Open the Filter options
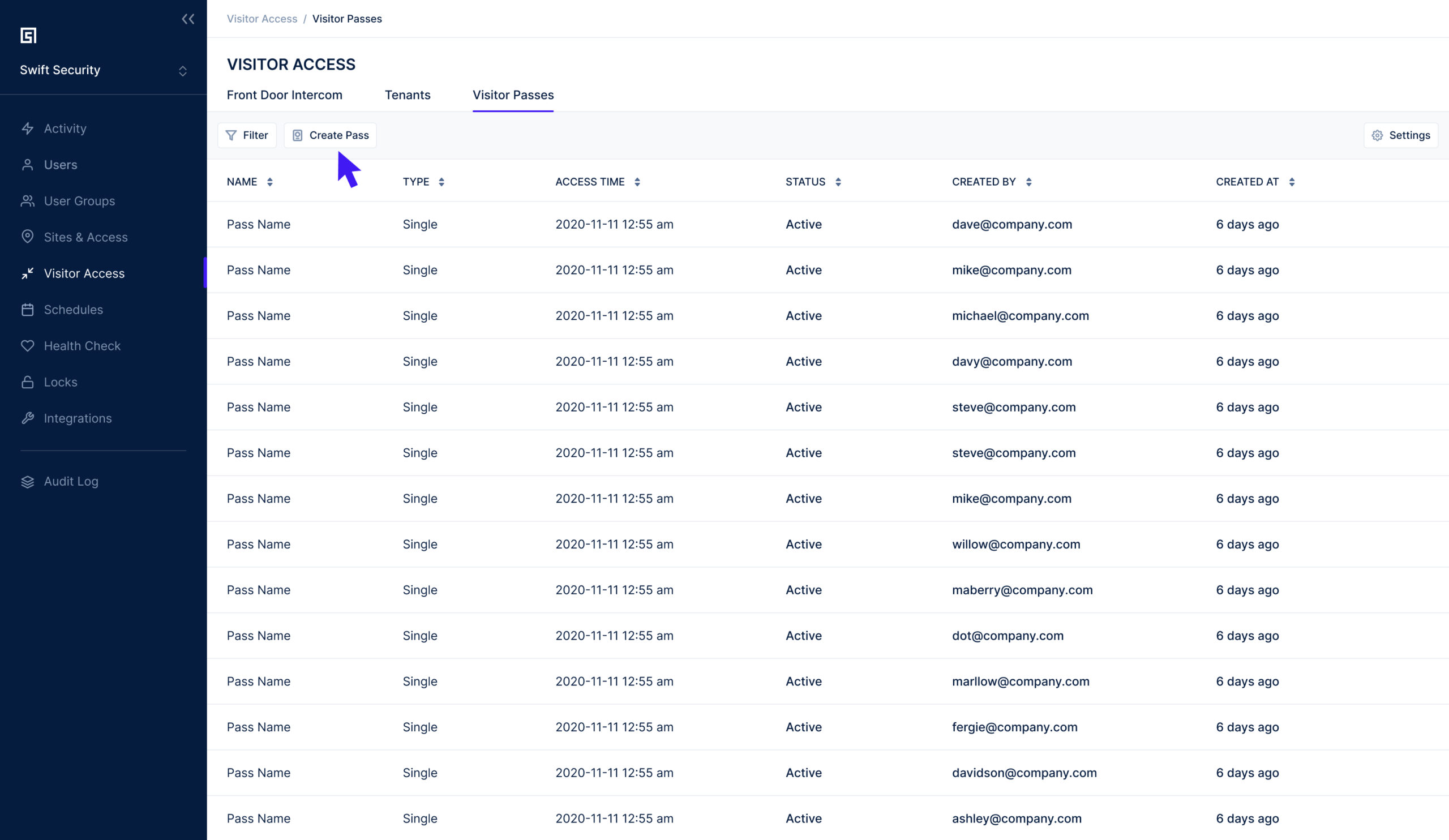Image resolution: width=1449 pixels, height=840 pixels. [247, 136]
